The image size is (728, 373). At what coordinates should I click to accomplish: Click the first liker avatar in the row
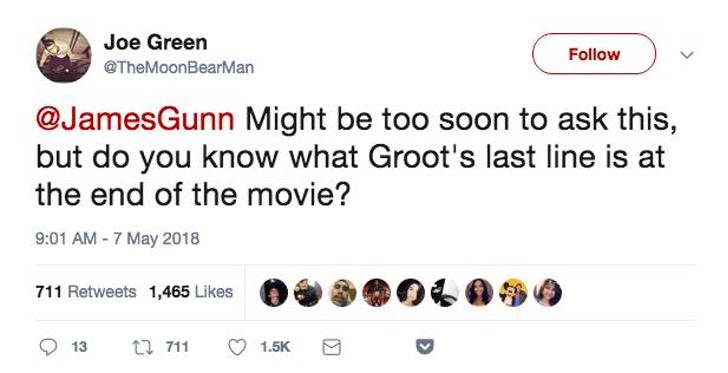(273, 293)
